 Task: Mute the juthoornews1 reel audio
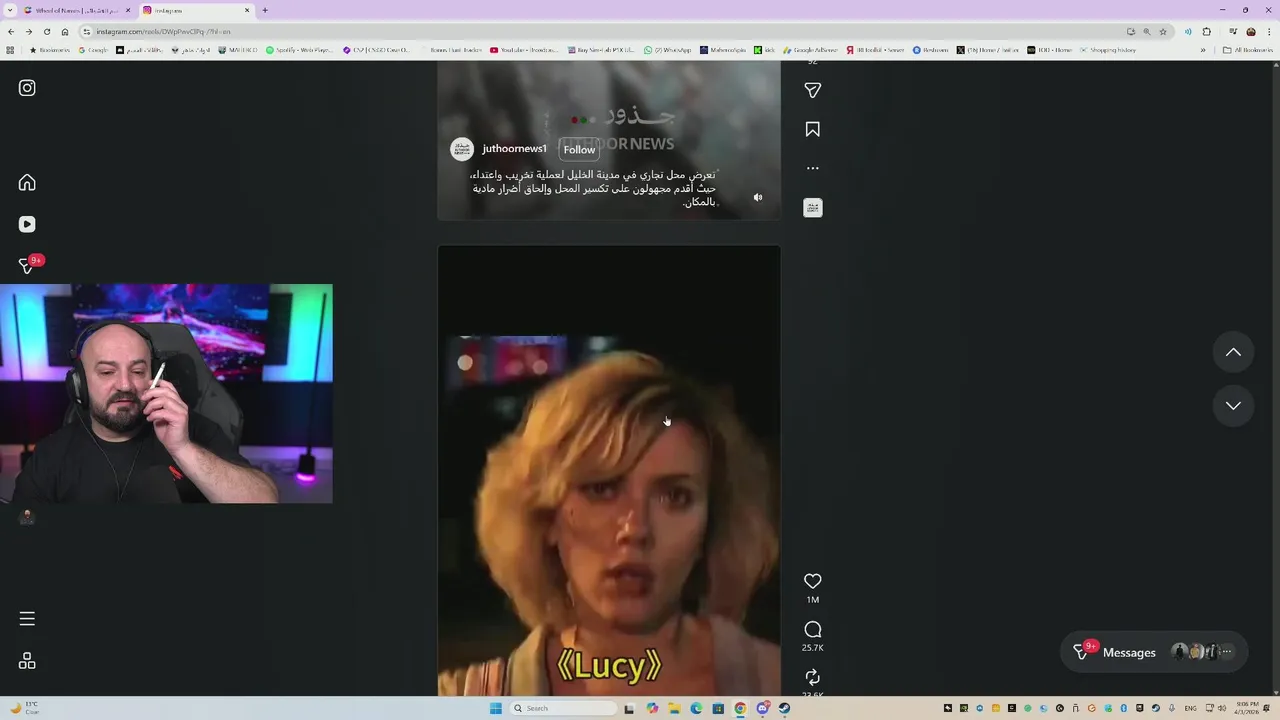coord(758,197)
